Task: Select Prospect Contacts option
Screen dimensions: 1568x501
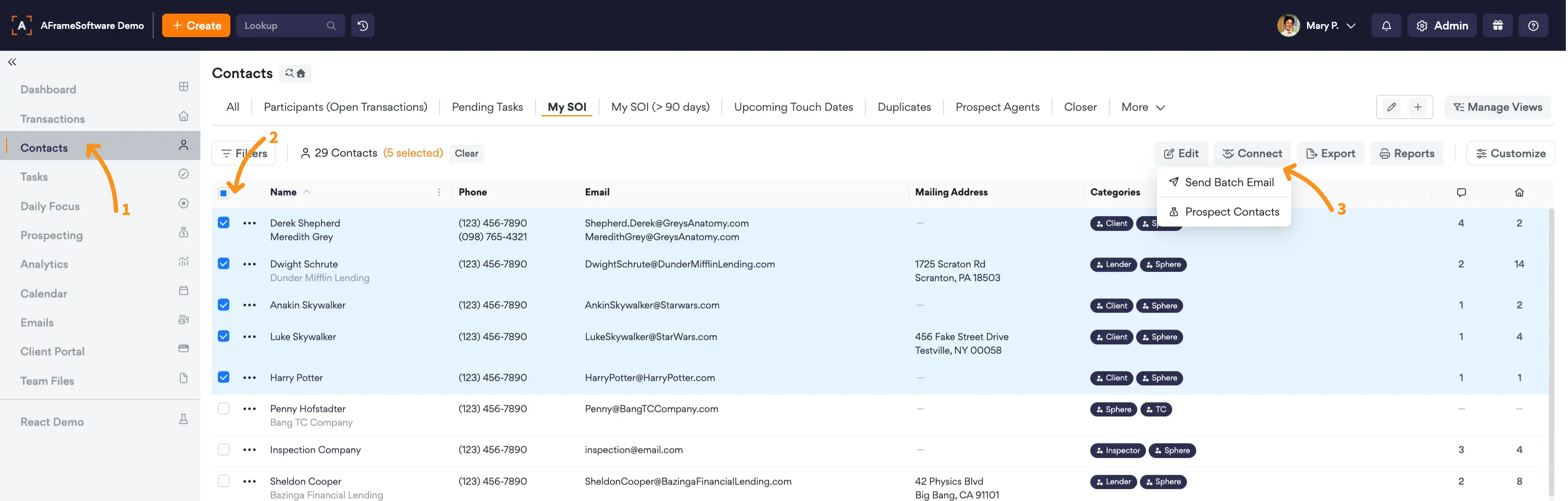Action: pyautogui.click(x=1224, y=212)
